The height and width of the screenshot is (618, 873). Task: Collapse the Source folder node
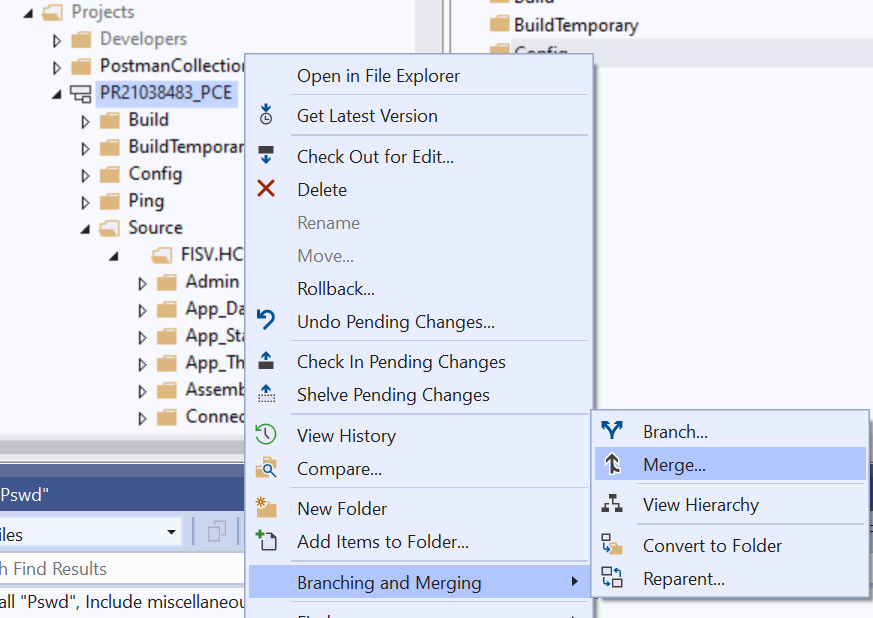(86, 228)
